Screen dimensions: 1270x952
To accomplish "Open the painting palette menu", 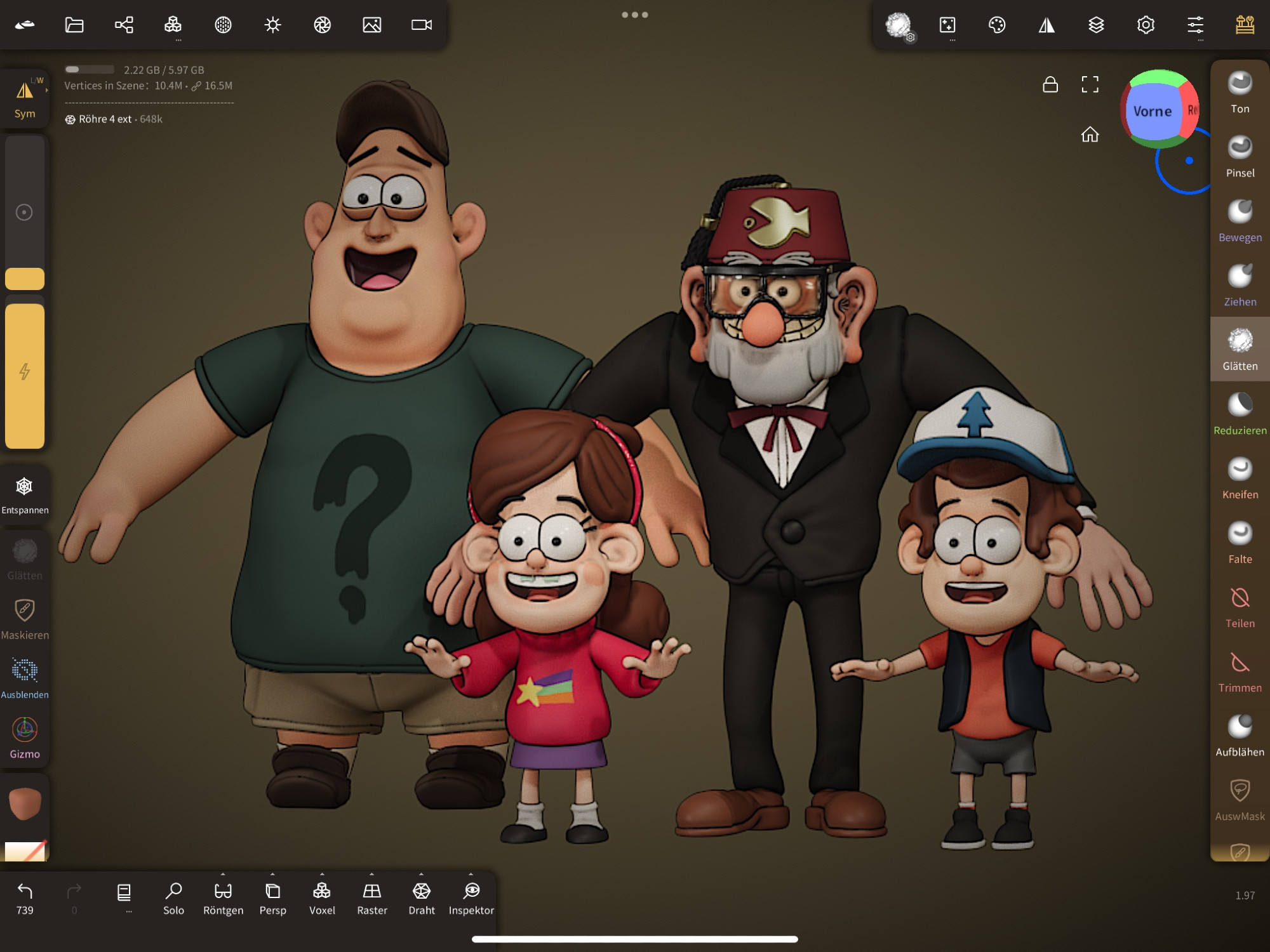I will (997, 25).
